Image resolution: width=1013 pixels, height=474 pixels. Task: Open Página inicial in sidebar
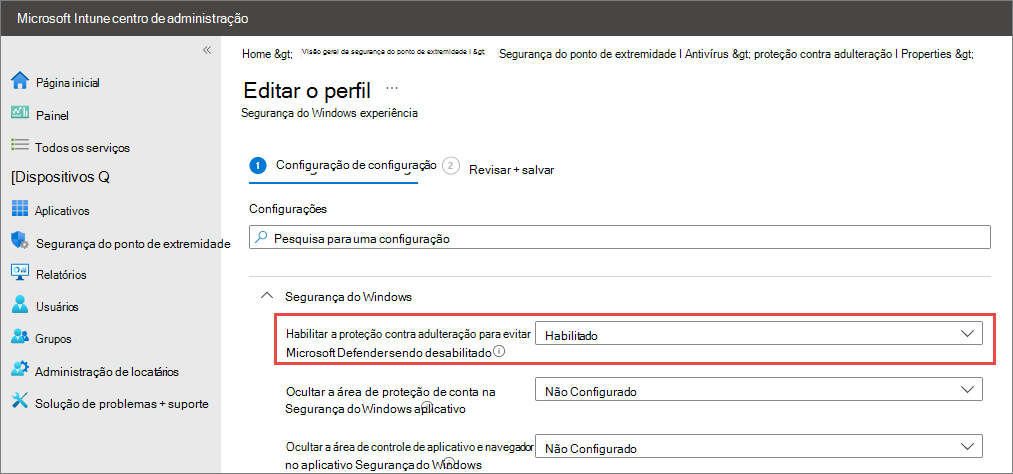pos(67,83)
